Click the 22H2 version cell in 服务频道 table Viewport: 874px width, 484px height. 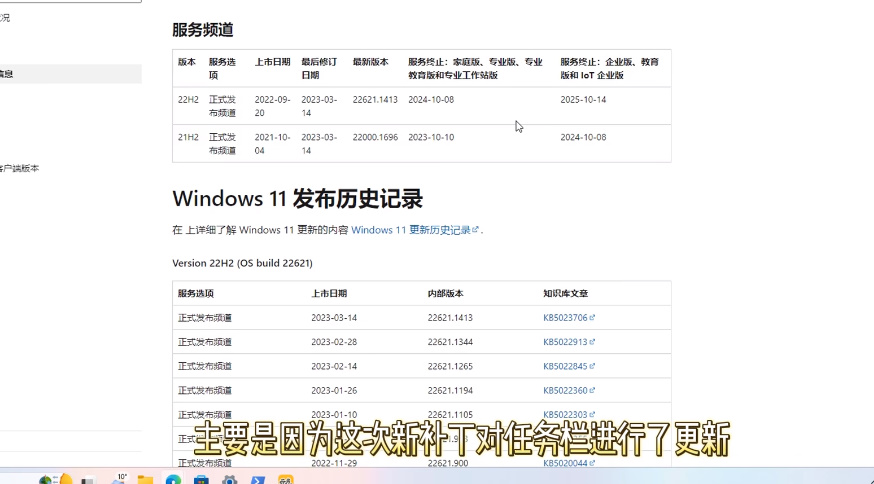click(x=188, y=100)
